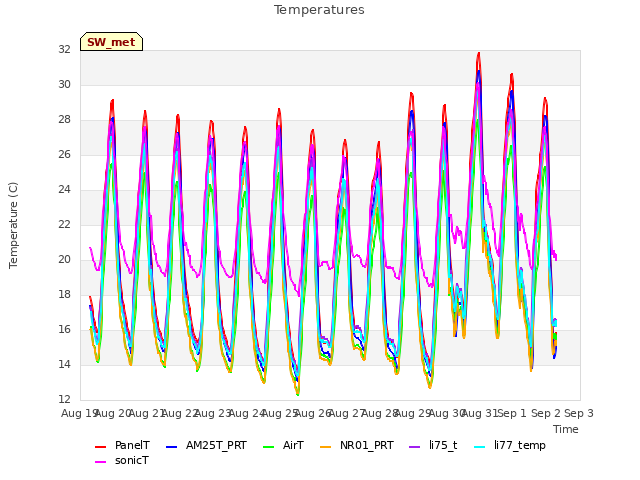This screenshot has height=480, width=640.
Task: Click the Temperature (C) y-axis label
Action: (13, 225)
